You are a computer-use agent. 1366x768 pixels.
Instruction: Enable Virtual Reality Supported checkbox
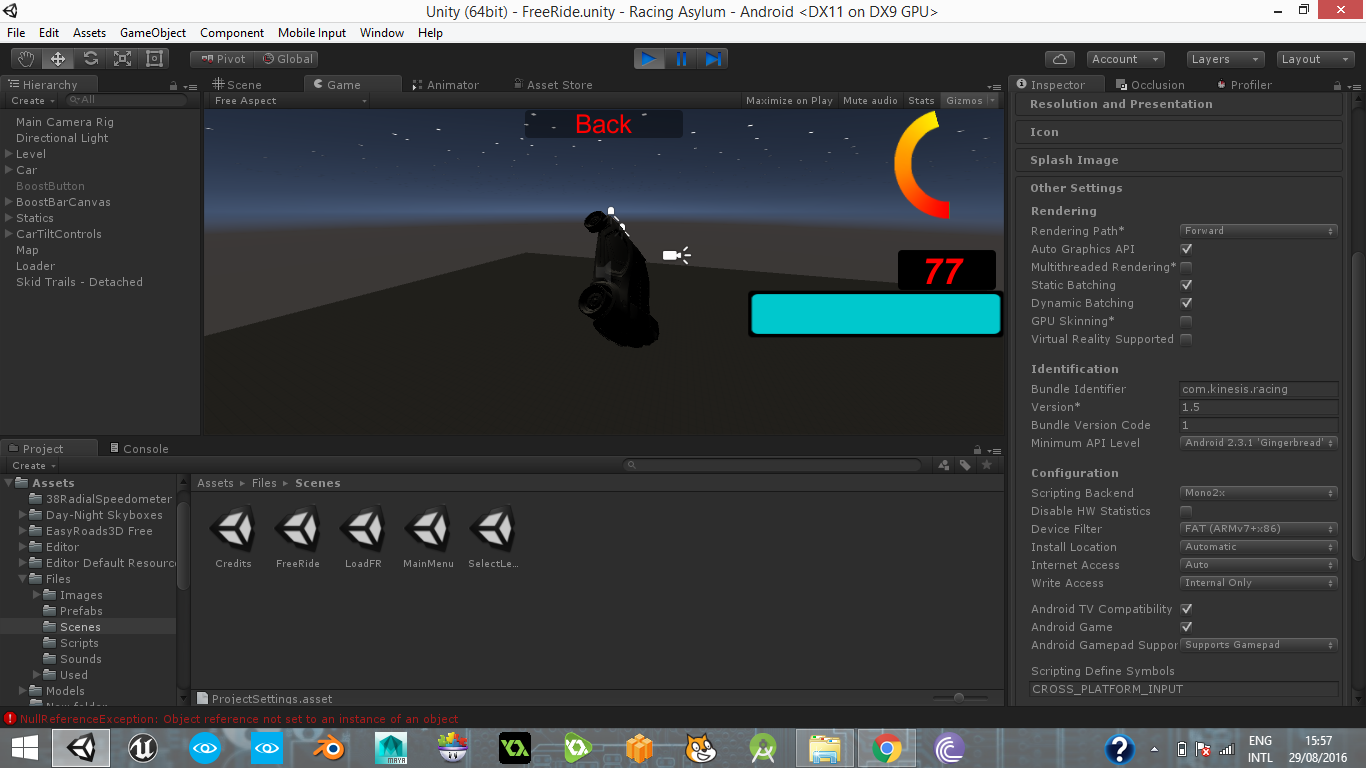point(1186,339)
